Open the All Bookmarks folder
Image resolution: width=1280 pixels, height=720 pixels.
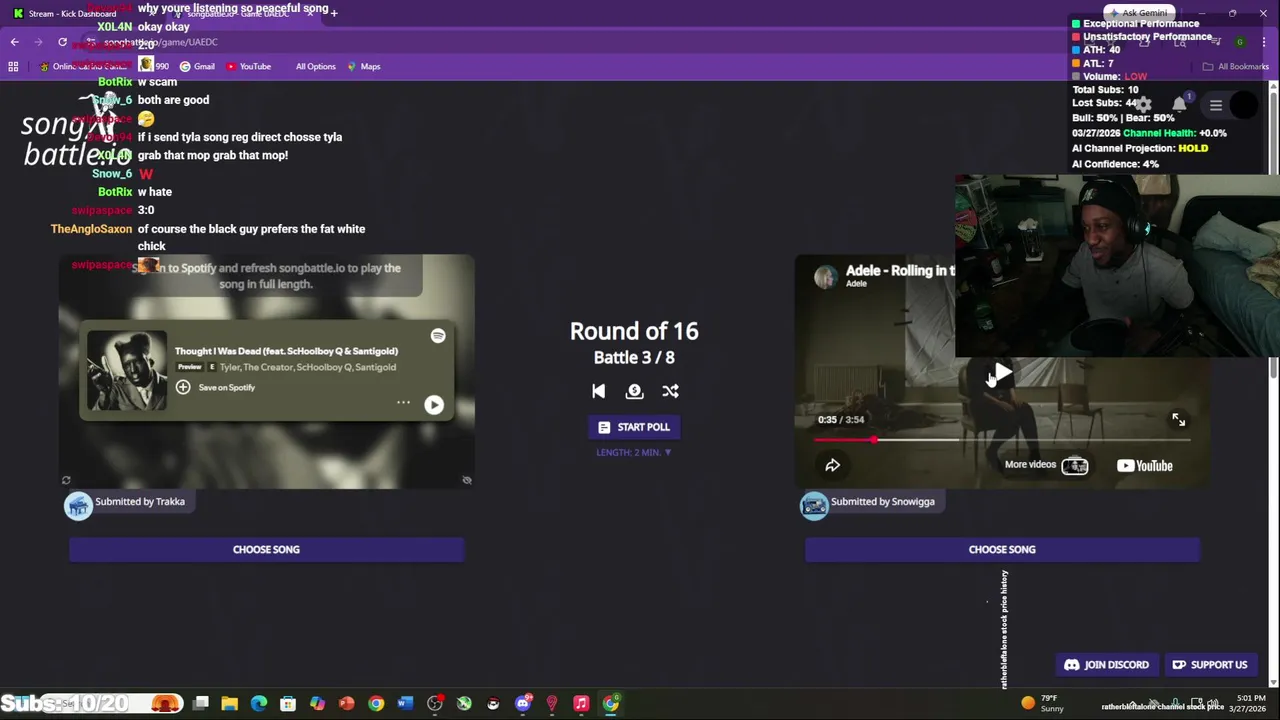point(1236,66)
